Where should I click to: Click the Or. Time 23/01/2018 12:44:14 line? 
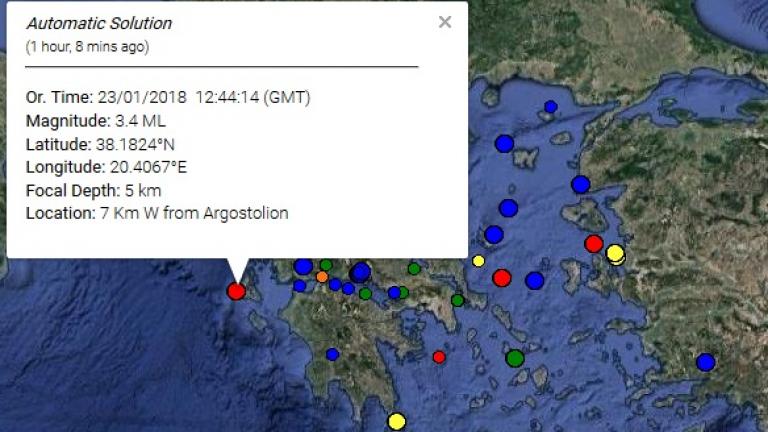pyautogui.click(x=168, y=97)
